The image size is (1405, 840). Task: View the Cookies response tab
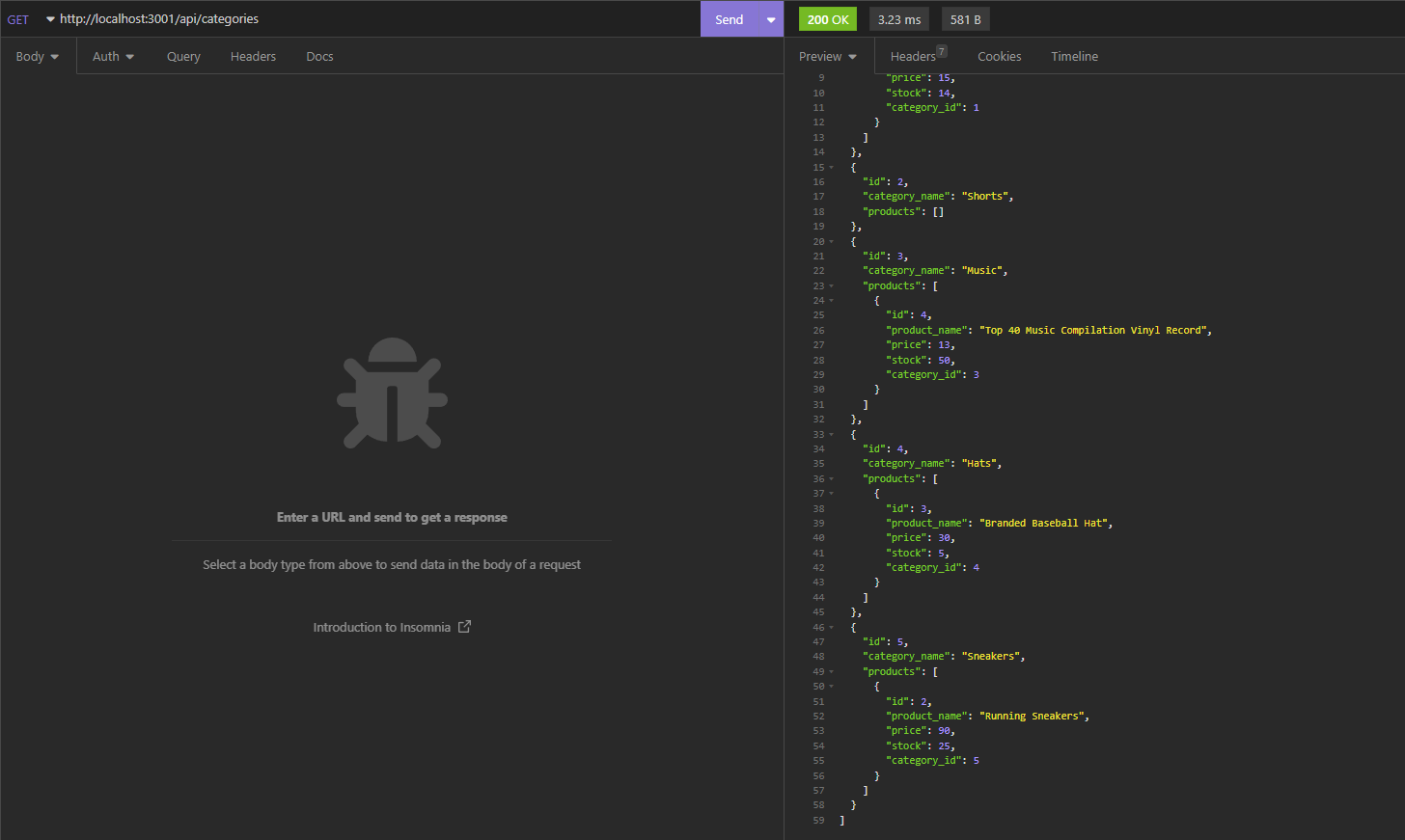pyautogui.click(x=999, y=56)
